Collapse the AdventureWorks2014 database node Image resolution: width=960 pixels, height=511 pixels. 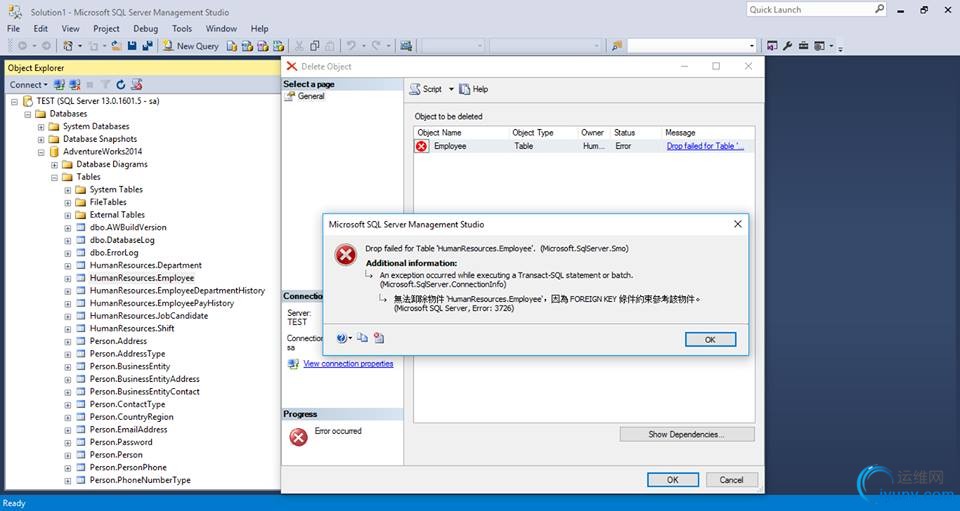point(41,152)
